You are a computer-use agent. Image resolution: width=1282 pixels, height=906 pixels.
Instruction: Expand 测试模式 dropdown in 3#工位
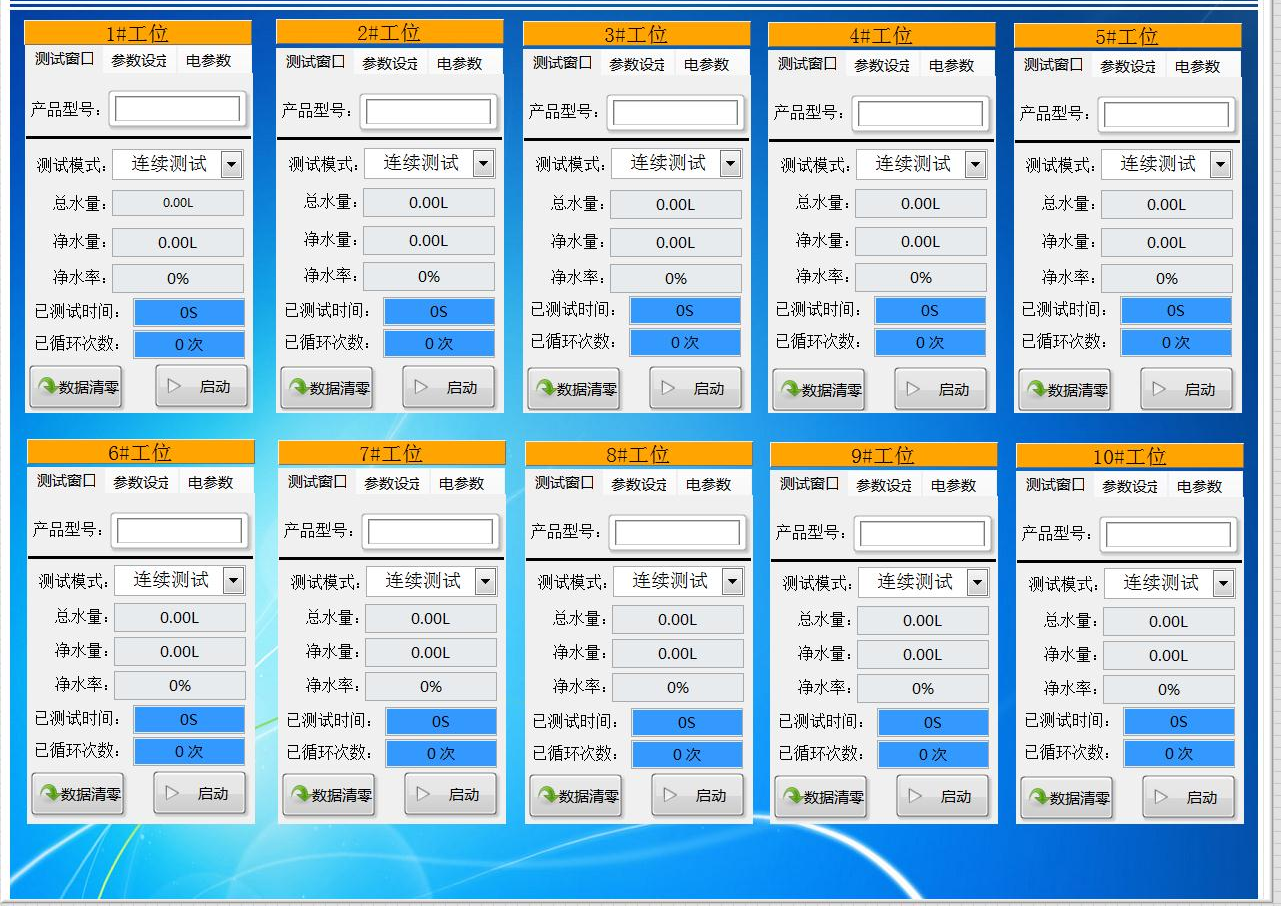730,164
